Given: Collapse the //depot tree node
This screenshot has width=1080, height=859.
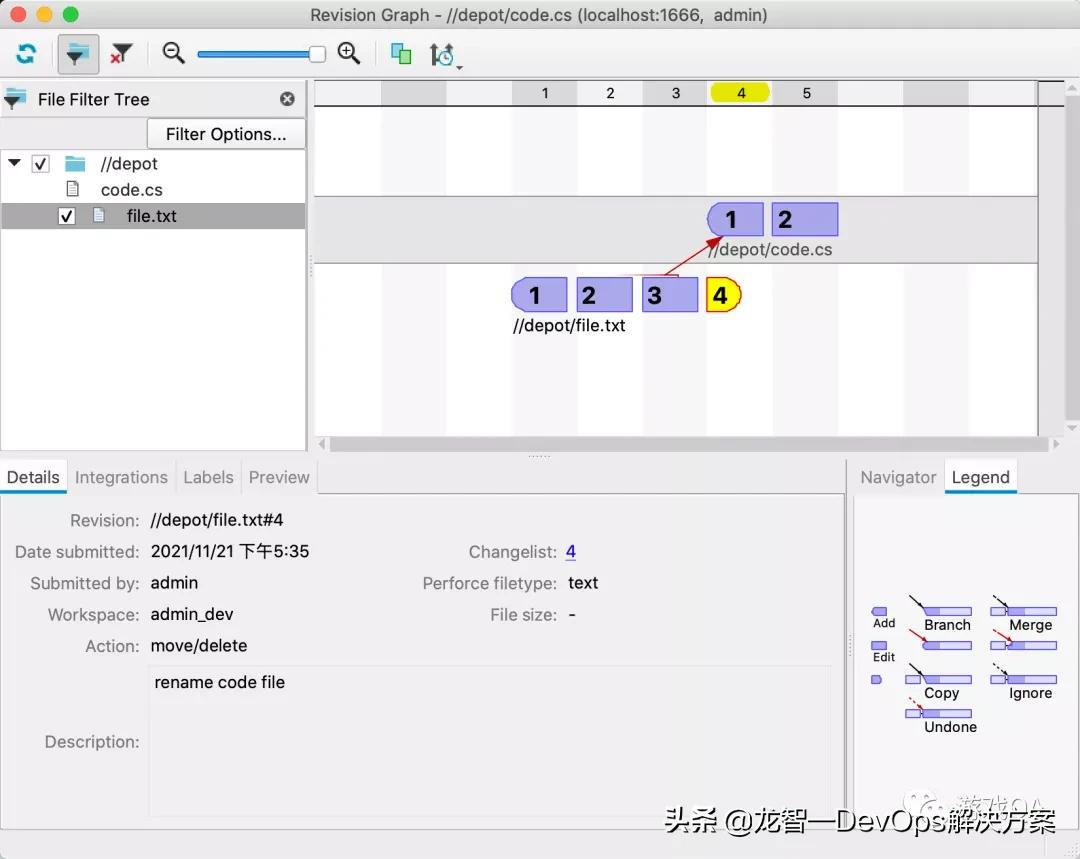Looking at the screenshot, I should (15, 163).
